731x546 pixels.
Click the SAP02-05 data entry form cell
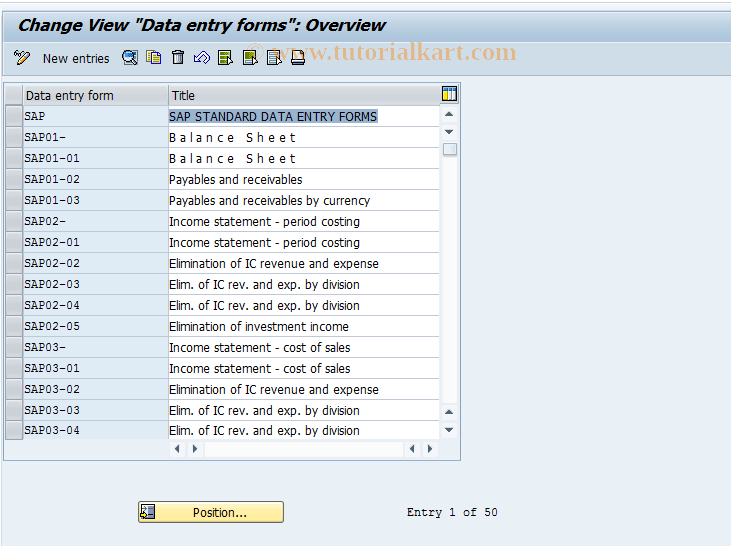(x=96, y=326)
